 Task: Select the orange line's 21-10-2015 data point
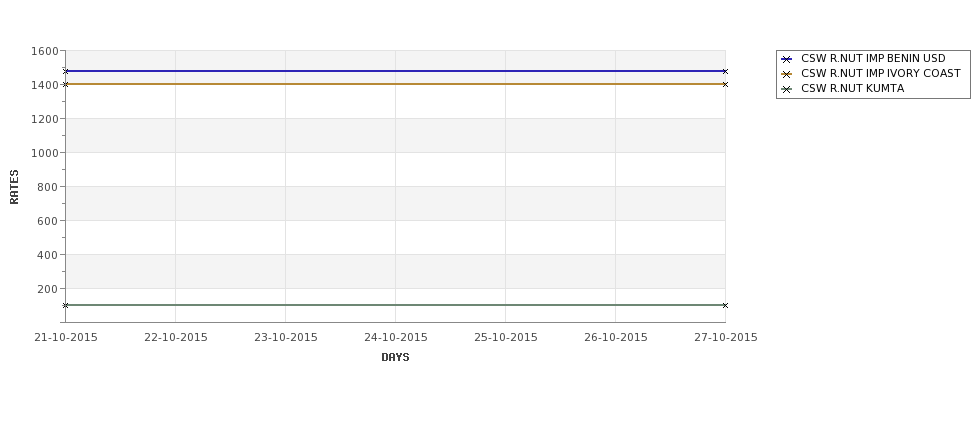click(65, 85)
